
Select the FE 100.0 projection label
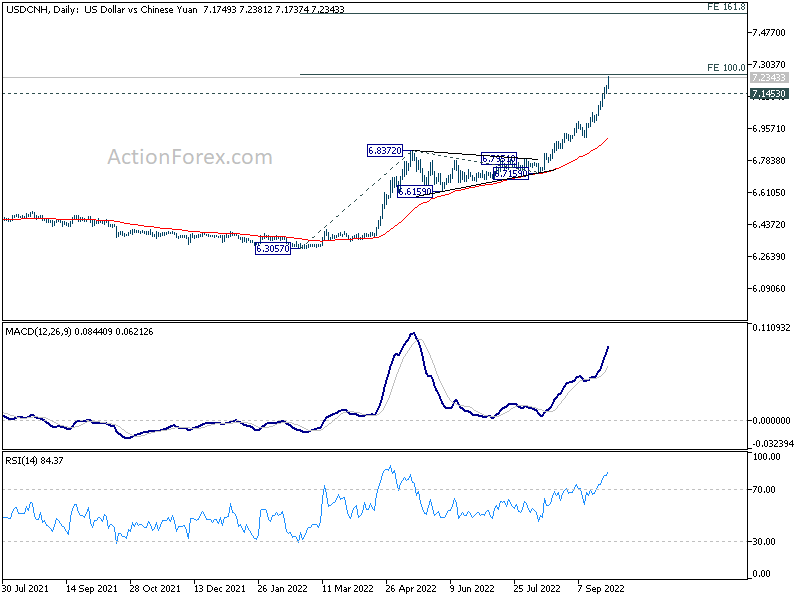tap(726, 67)
